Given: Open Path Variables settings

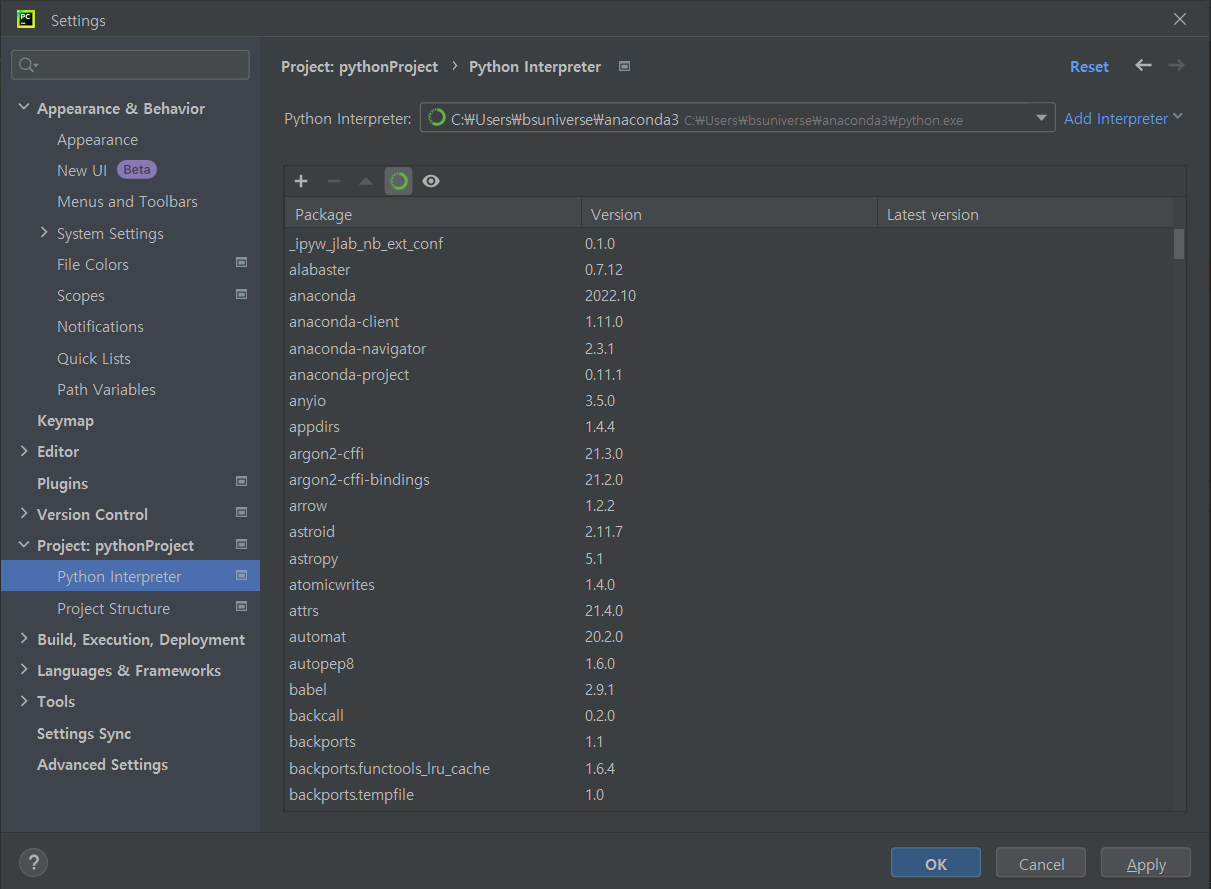Looking at the screenshot, I should [x=106, y=390].
